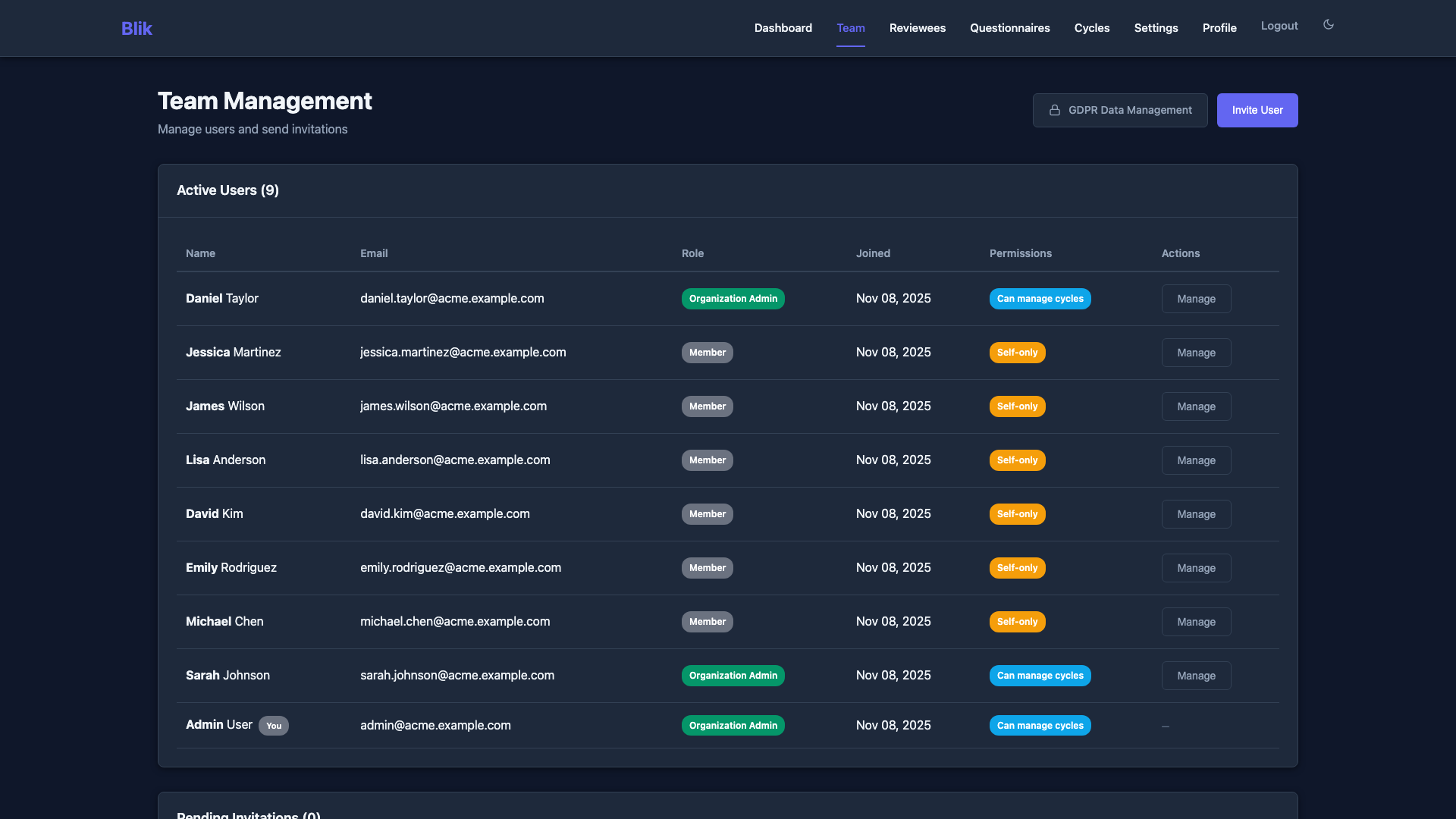Click the Organization Admin badge for Daniel Taylor
The width and height of the screenshot is (1456, 819).
pyautogui.click(x=733, y=298)
